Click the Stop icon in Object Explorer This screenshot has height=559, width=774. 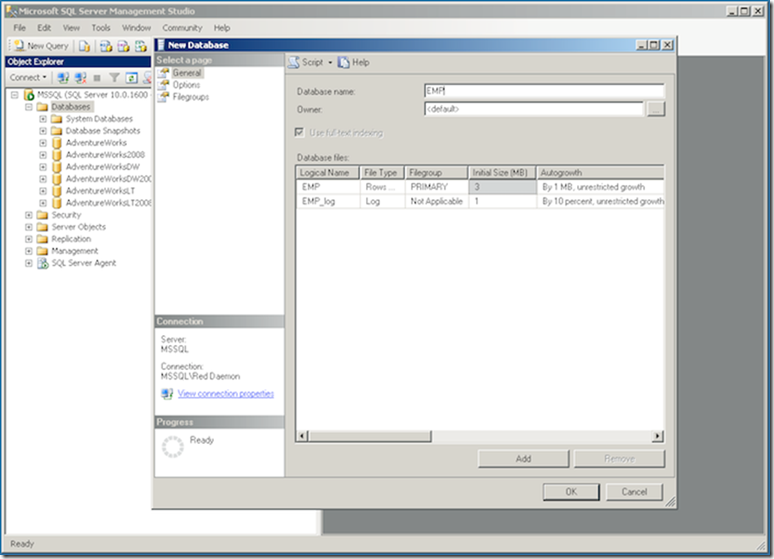tap(97, 78)
